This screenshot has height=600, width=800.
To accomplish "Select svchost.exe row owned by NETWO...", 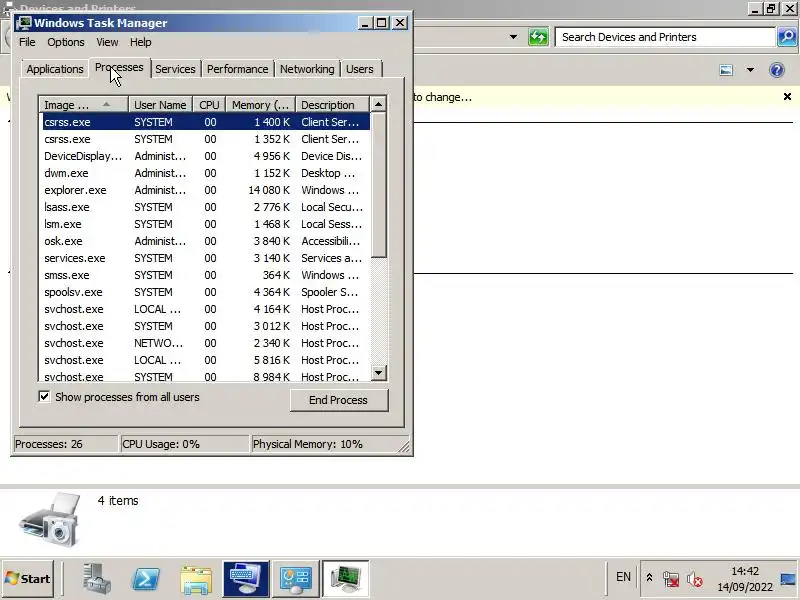I will (x=206, y=343).
